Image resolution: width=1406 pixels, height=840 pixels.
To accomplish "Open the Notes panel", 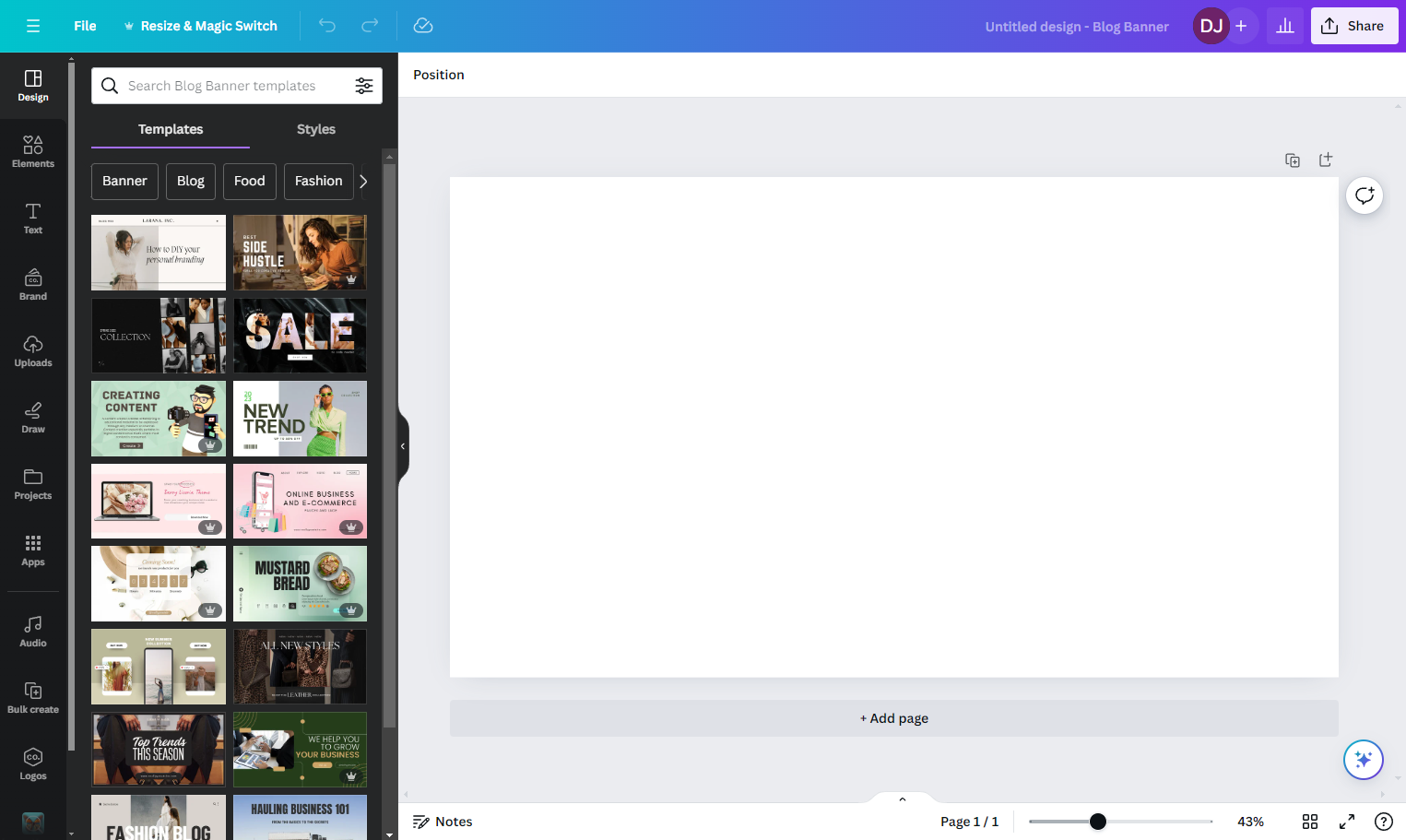I will tap(443, 822).
